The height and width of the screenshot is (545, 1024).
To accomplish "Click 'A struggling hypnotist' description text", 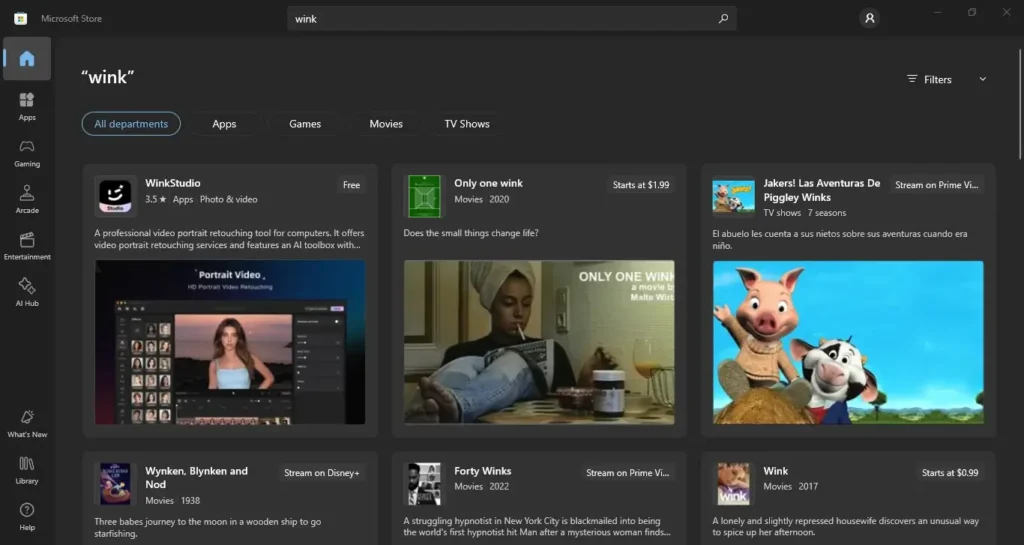I will pos(536,527).
